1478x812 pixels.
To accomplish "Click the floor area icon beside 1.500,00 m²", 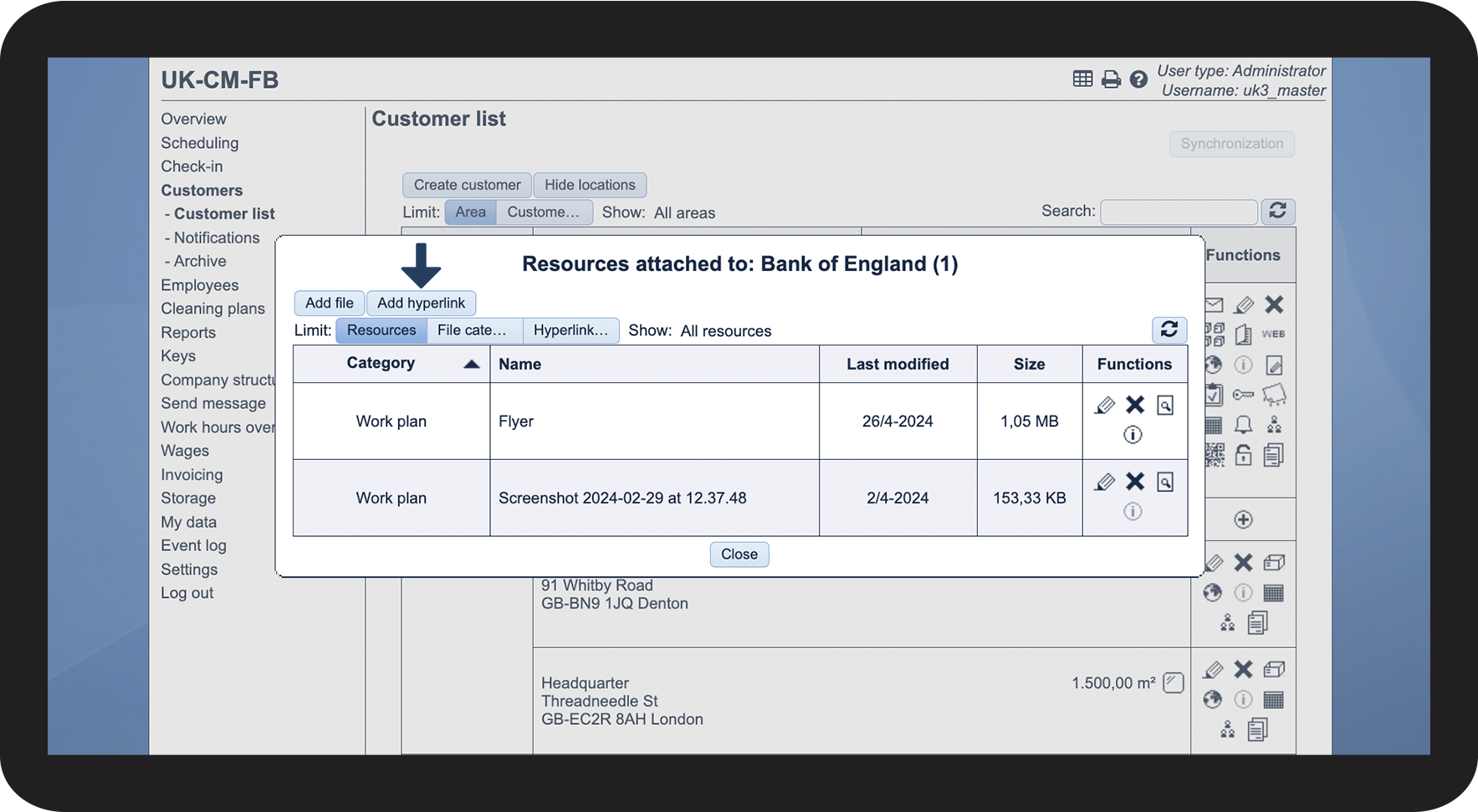I will click(1174, 682).
